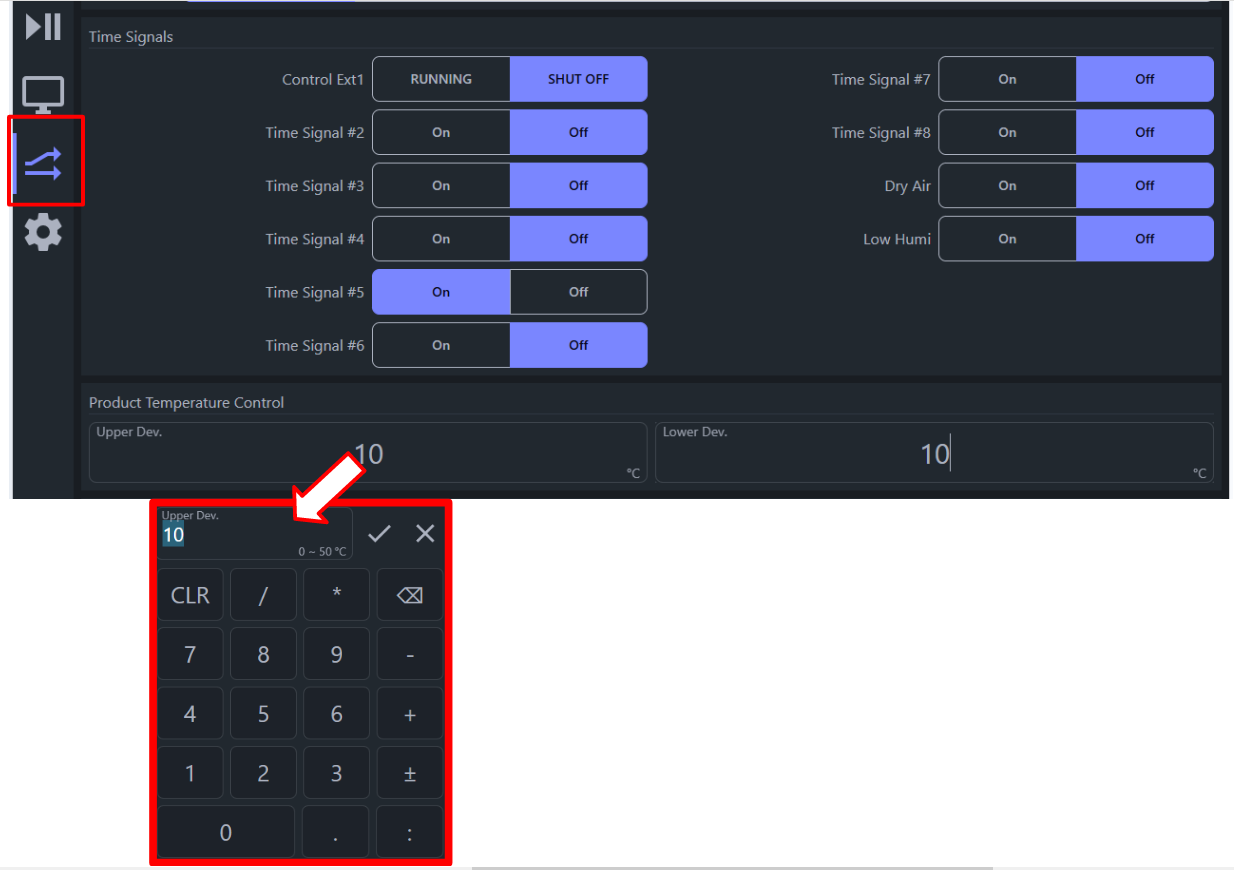Image resolution: width=1234 pixels, height=870 pixels.
Task: Turn Time Signal #2 On
Action: click(441, 132)
